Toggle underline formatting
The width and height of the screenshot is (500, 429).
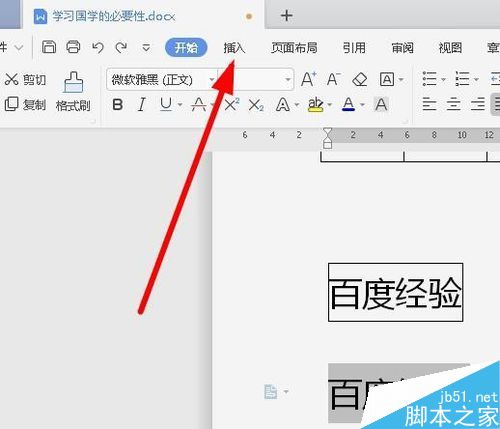point(166,105)
